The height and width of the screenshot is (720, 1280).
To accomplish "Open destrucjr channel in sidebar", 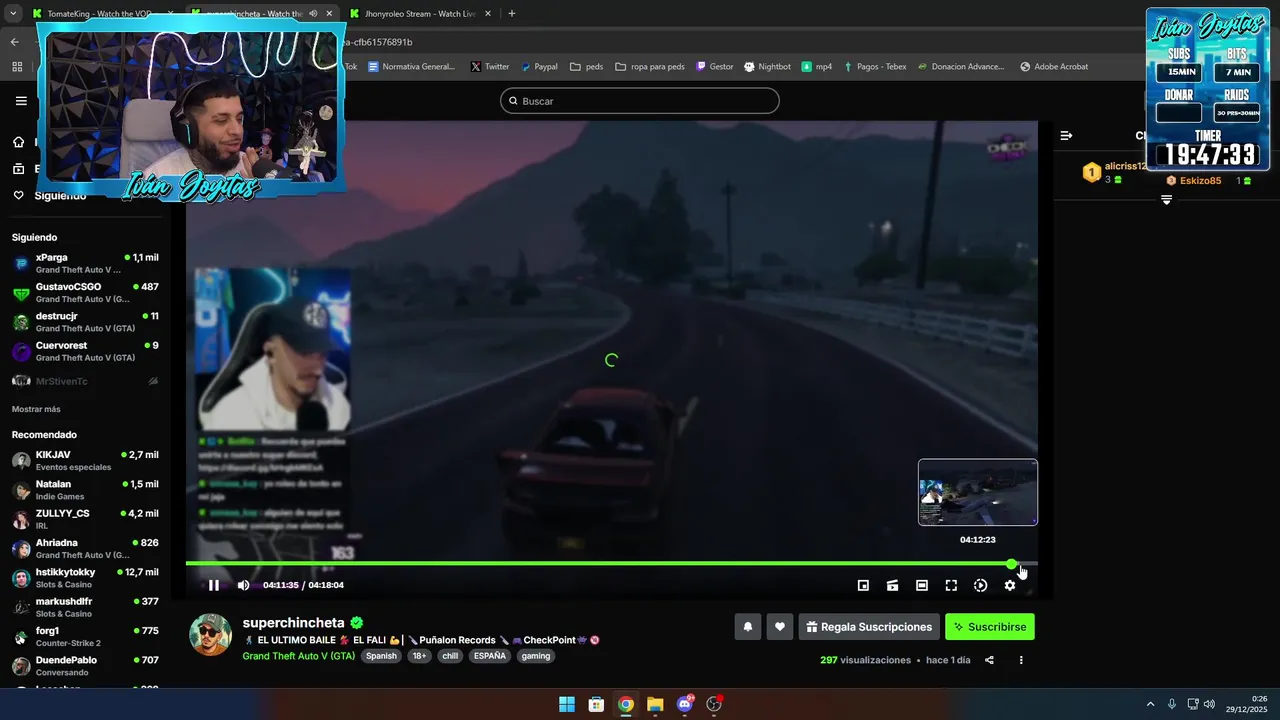I will 85,322.
